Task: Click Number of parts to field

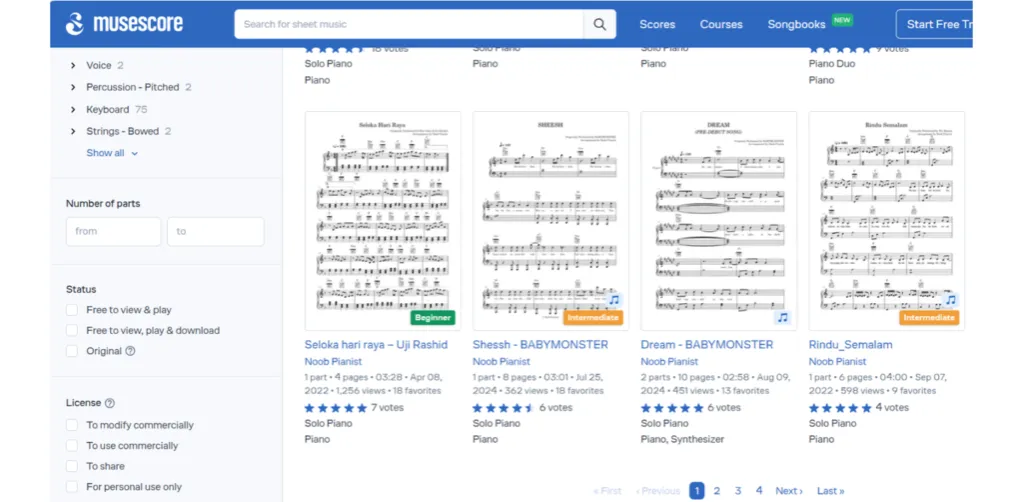Action: pyautogui.click(x=215, y=232)
